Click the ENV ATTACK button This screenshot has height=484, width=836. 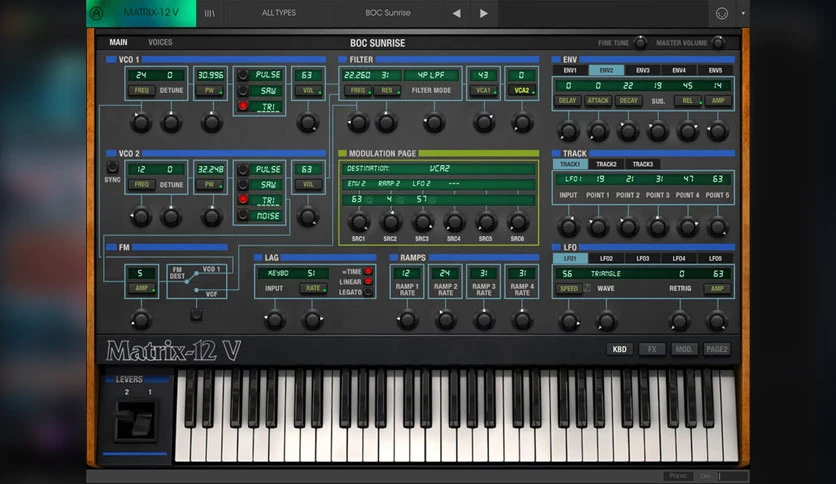(598, 101)
